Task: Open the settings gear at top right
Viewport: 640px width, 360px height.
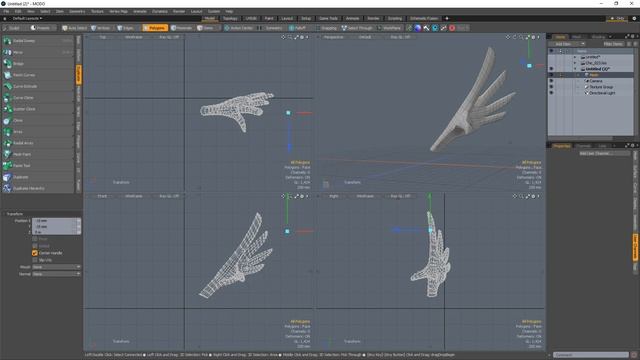Action: pyautogui.click(x=634, y=18)
